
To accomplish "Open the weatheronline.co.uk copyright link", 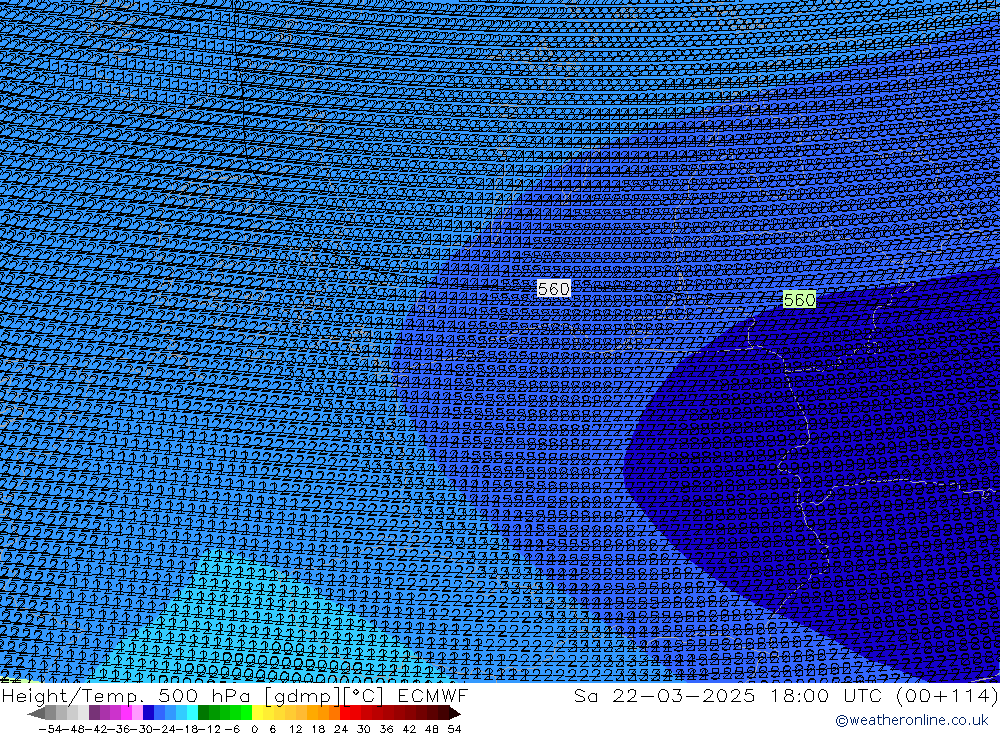I will click(911, 720).
